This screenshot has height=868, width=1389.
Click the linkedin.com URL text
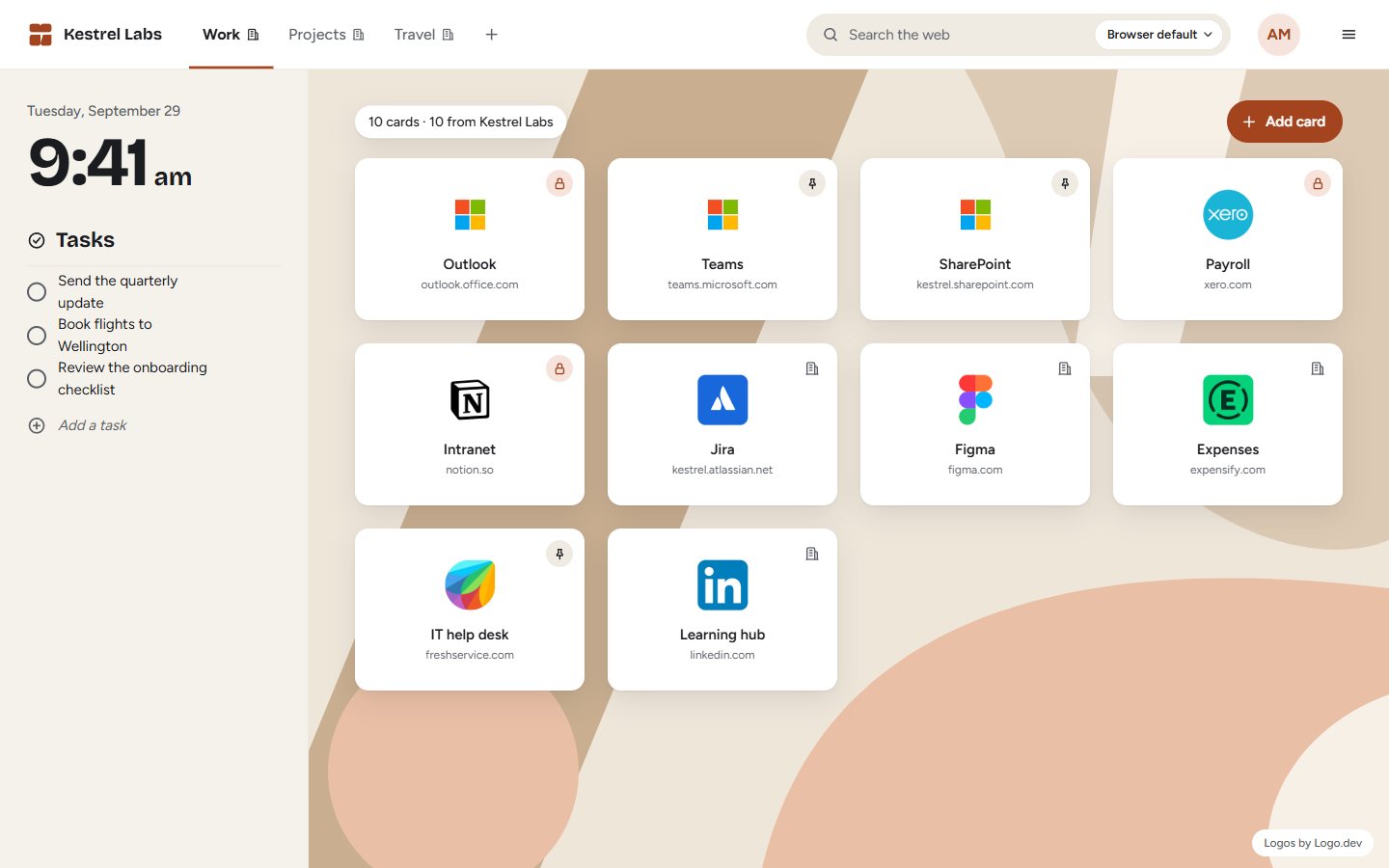pos(722,655)
